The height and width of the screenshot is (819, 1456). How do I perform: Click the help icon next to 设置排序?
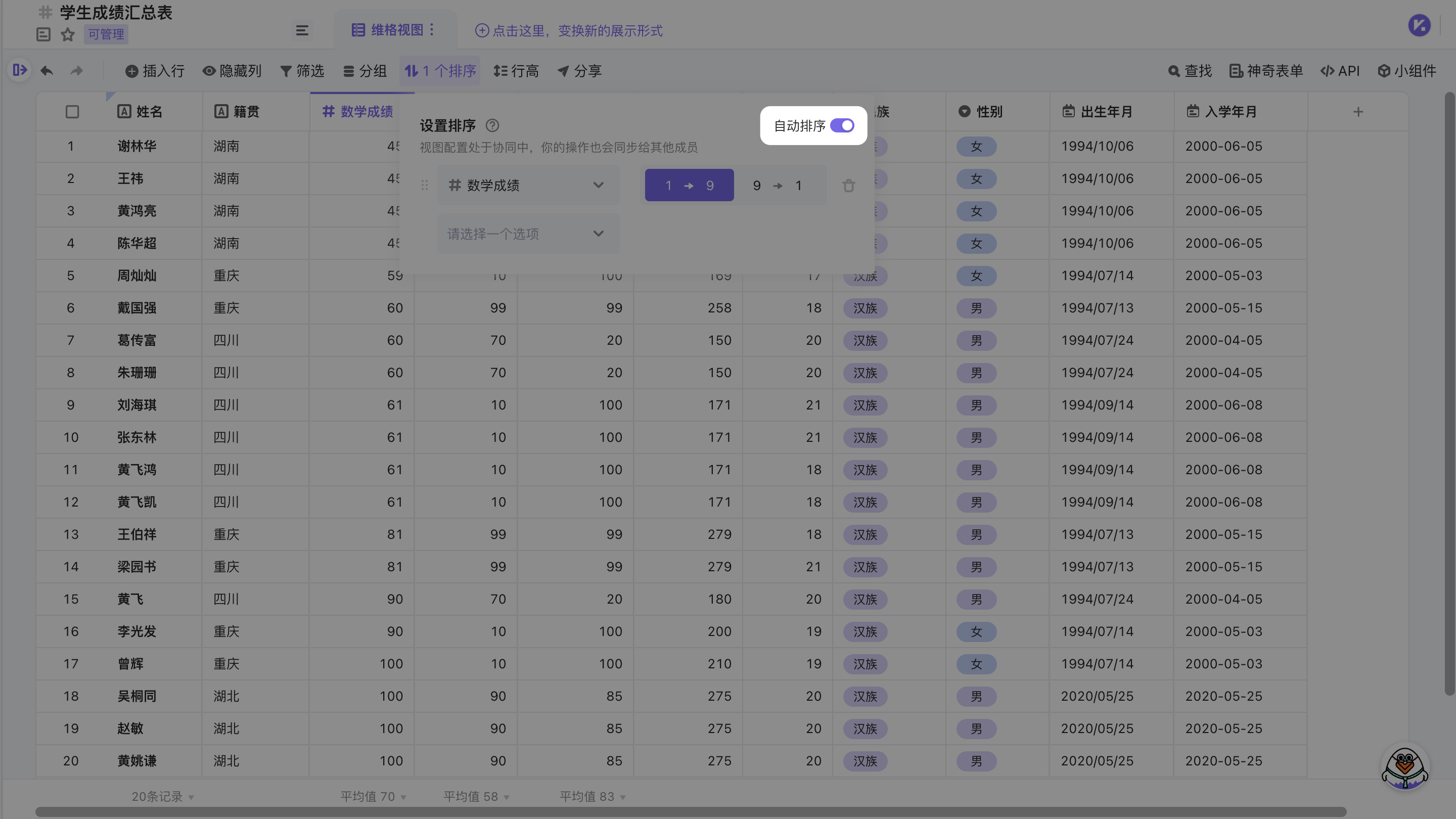pos(492,125)
